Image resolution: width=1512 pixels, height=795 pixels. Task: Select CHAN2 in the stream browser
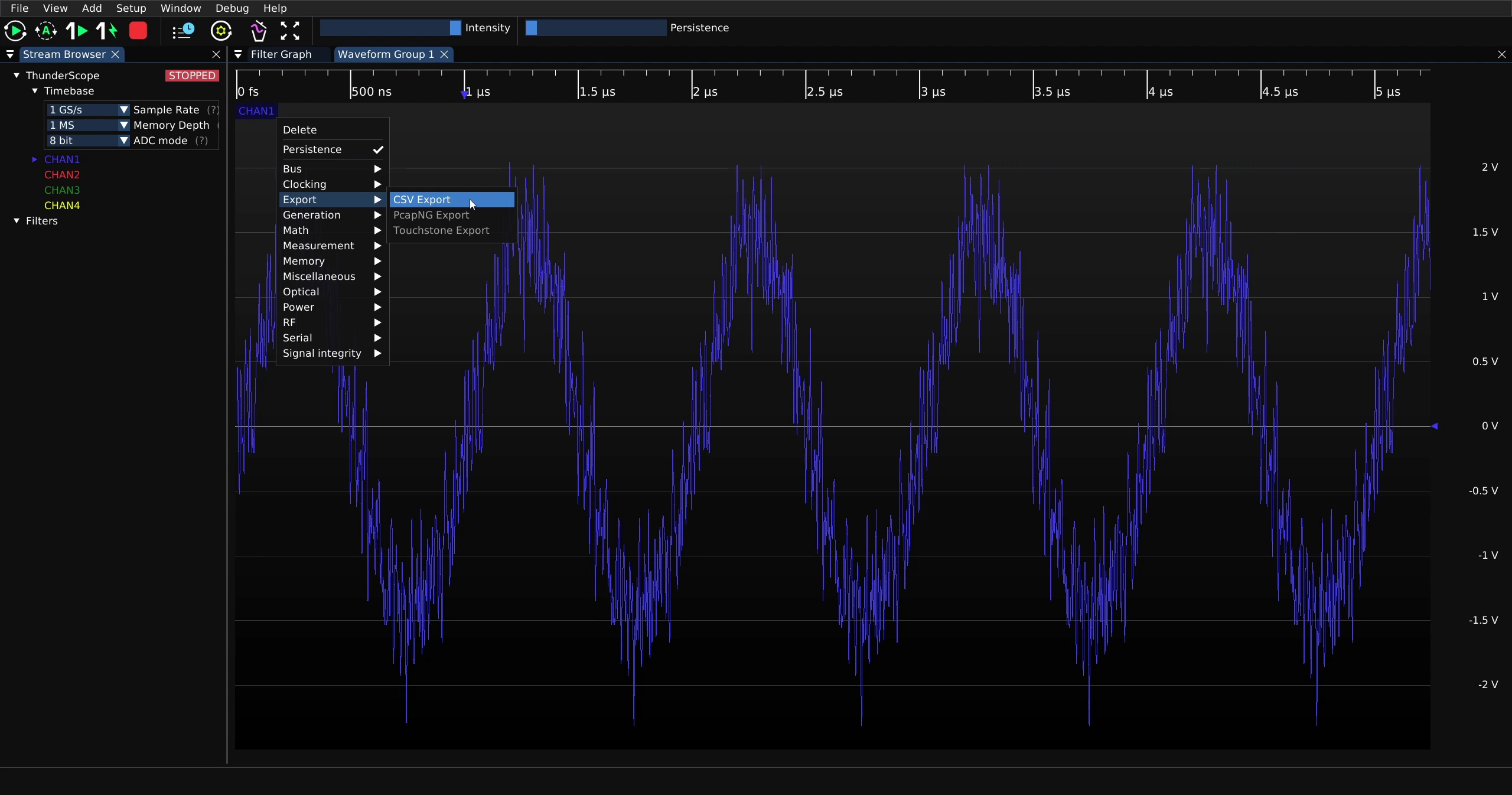(x=62, y=175)
